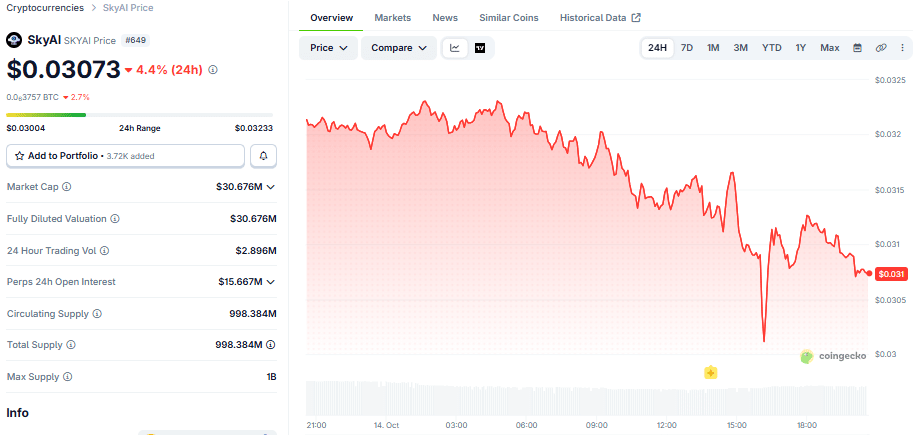919x435 pixels.
Task: Copy chart link via chain icon
Action: pyautogui.click(x=881, y=48)
